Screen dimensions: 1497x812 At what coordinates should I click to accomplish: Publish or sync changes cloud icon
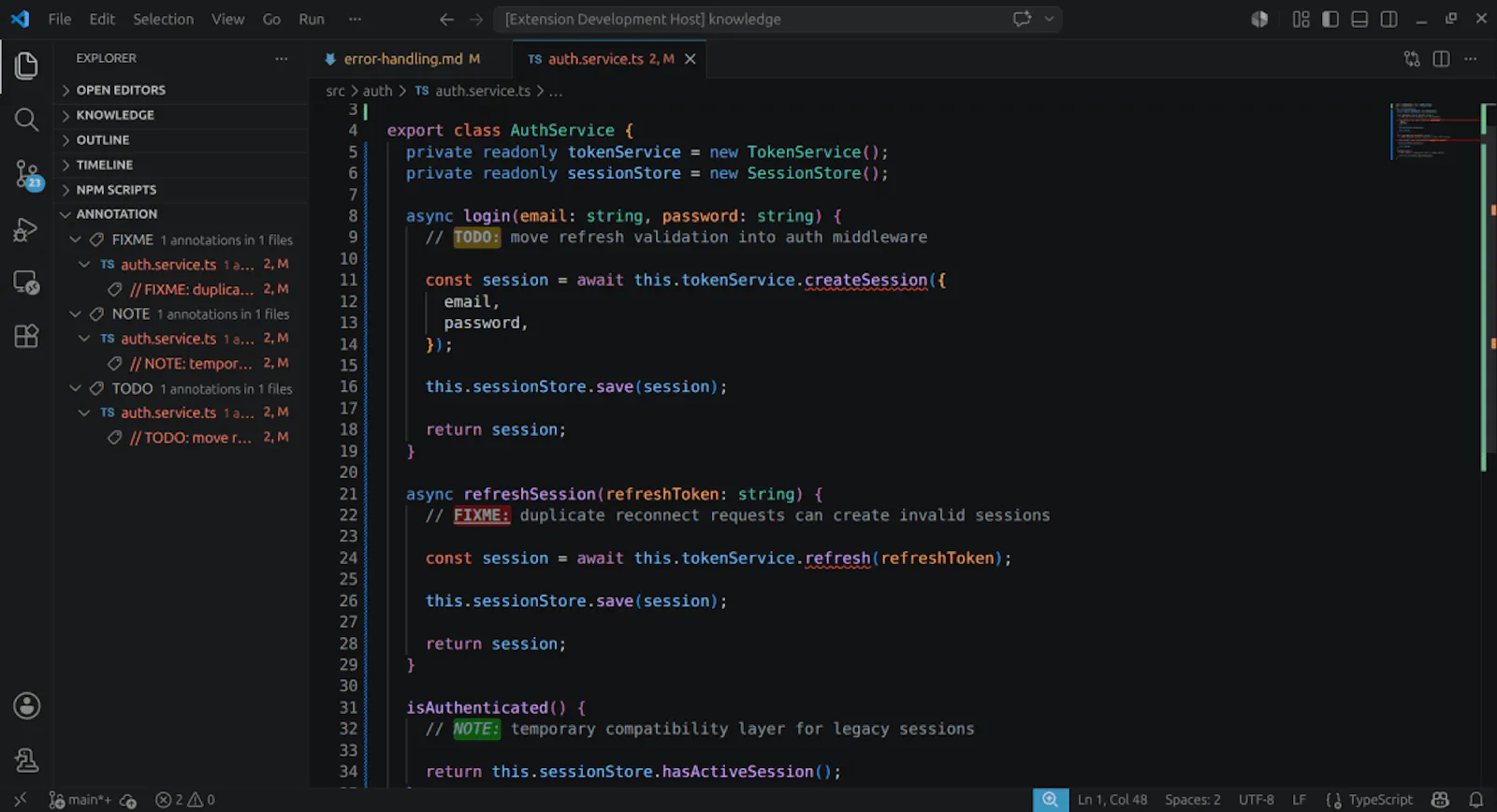click(x=128, y=800)
